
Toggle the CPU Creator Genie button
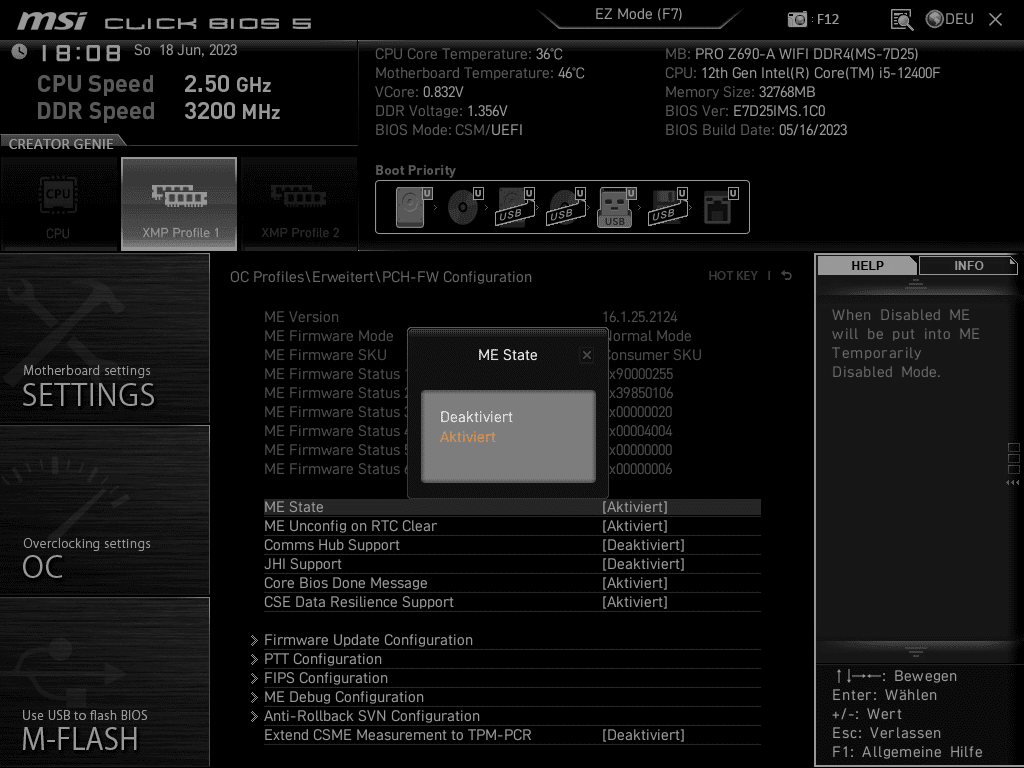click(x=58, y=204)
